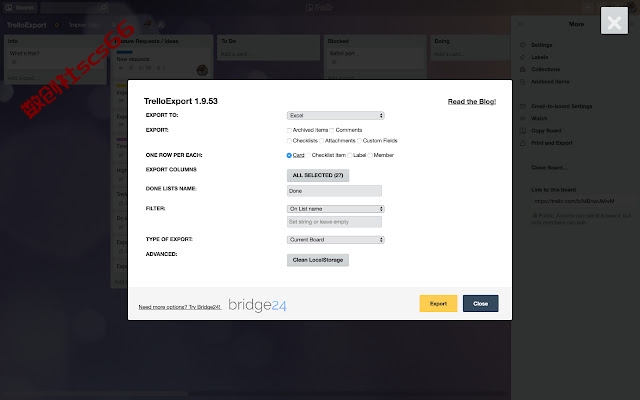Click the yellow Export button

click(438, 303)
